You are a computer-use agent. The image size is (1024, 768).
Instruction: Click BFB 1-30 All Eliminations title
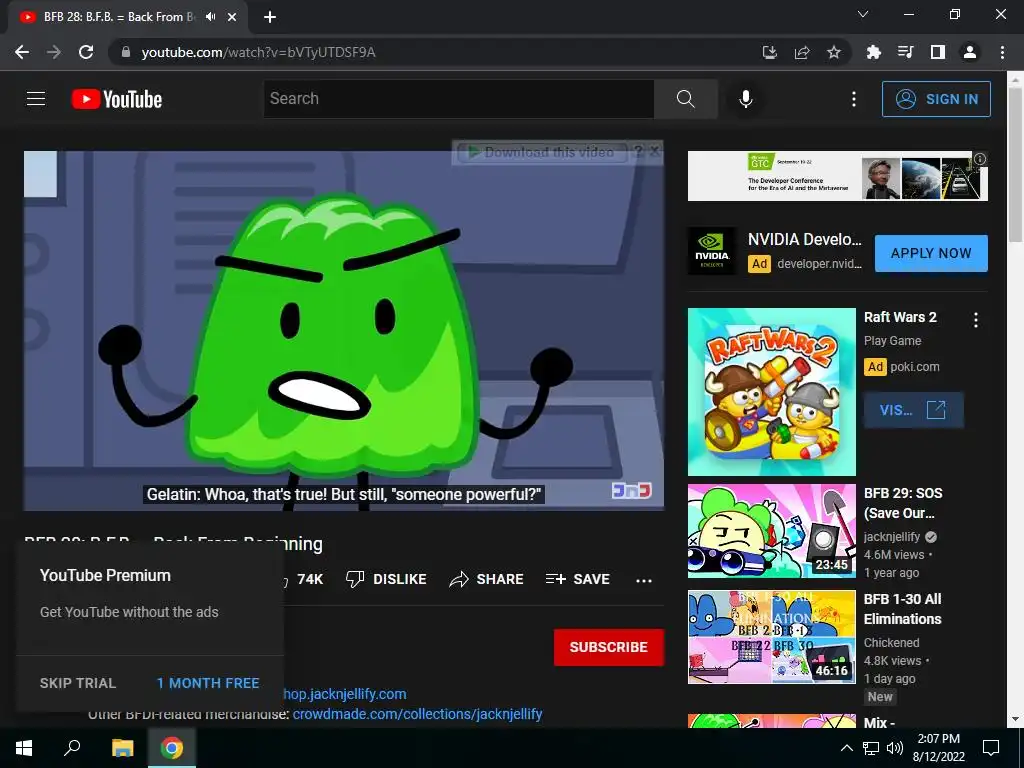903,609
